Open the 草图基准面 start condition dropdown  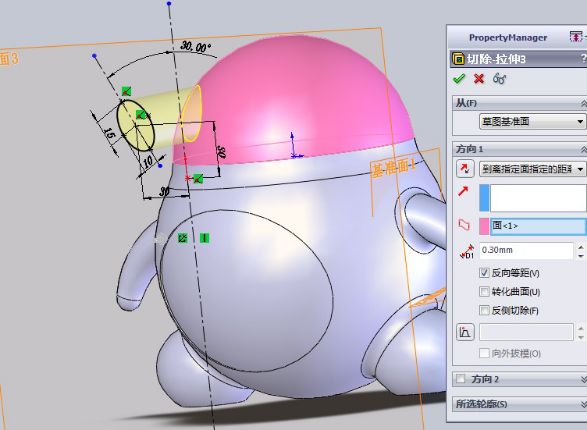point(532,122)
